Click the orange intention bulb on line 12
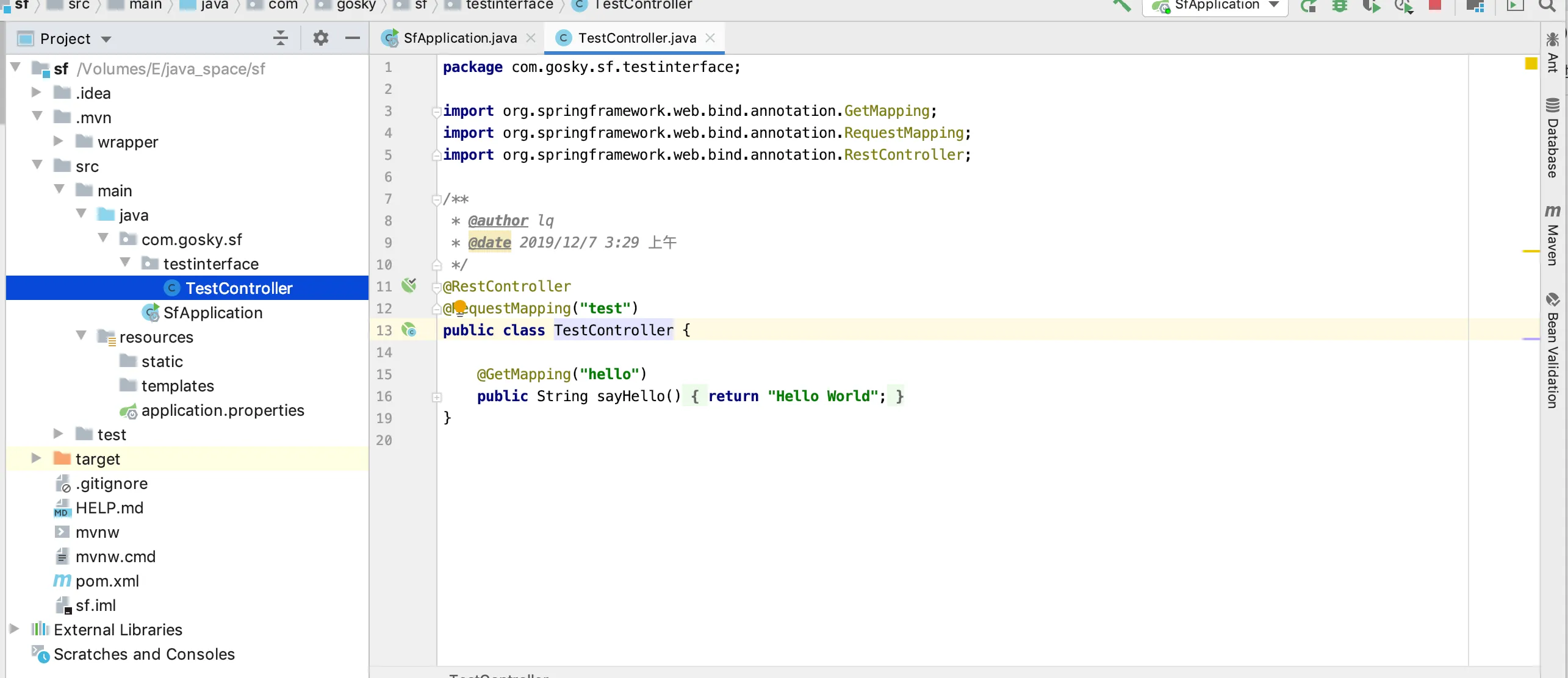Viewport: 1568px width, 678px height. 460,307
